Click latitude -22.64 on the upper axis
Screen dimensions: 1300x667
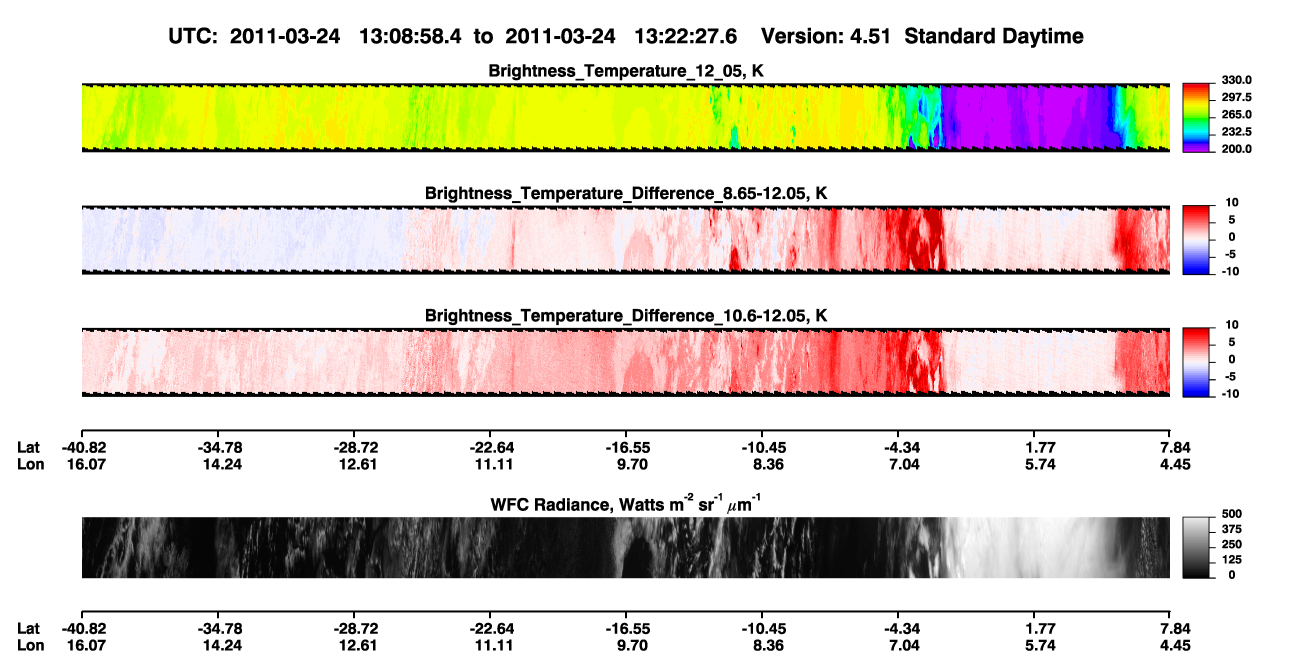pos(491,447)
